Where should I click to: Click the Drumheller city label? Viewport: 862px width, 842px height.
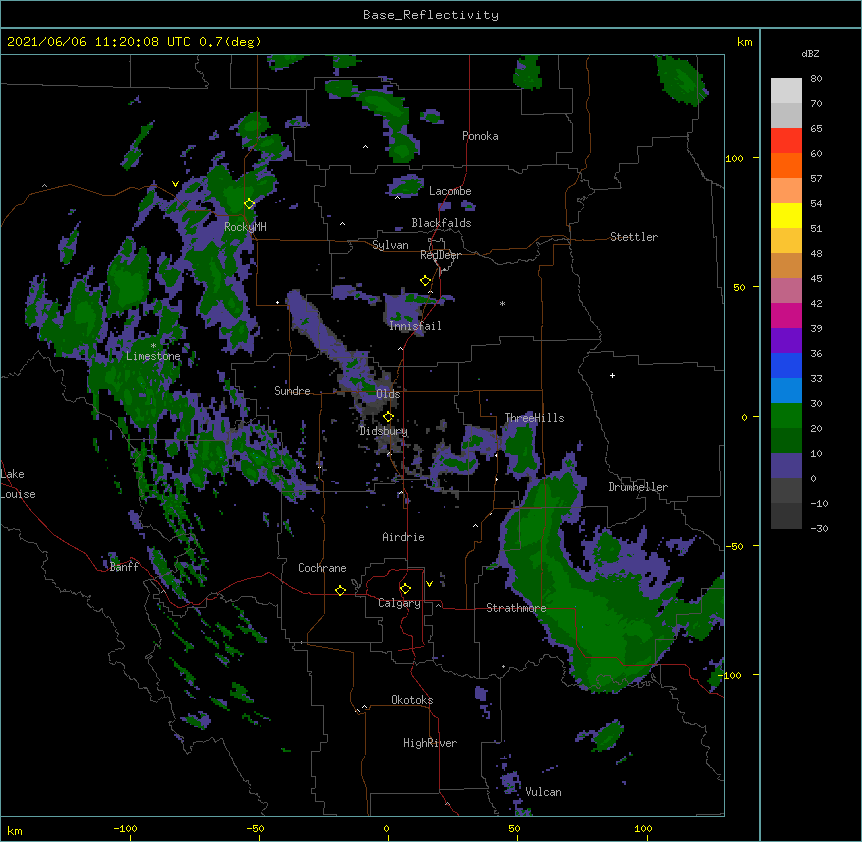[x=638, y=487]
